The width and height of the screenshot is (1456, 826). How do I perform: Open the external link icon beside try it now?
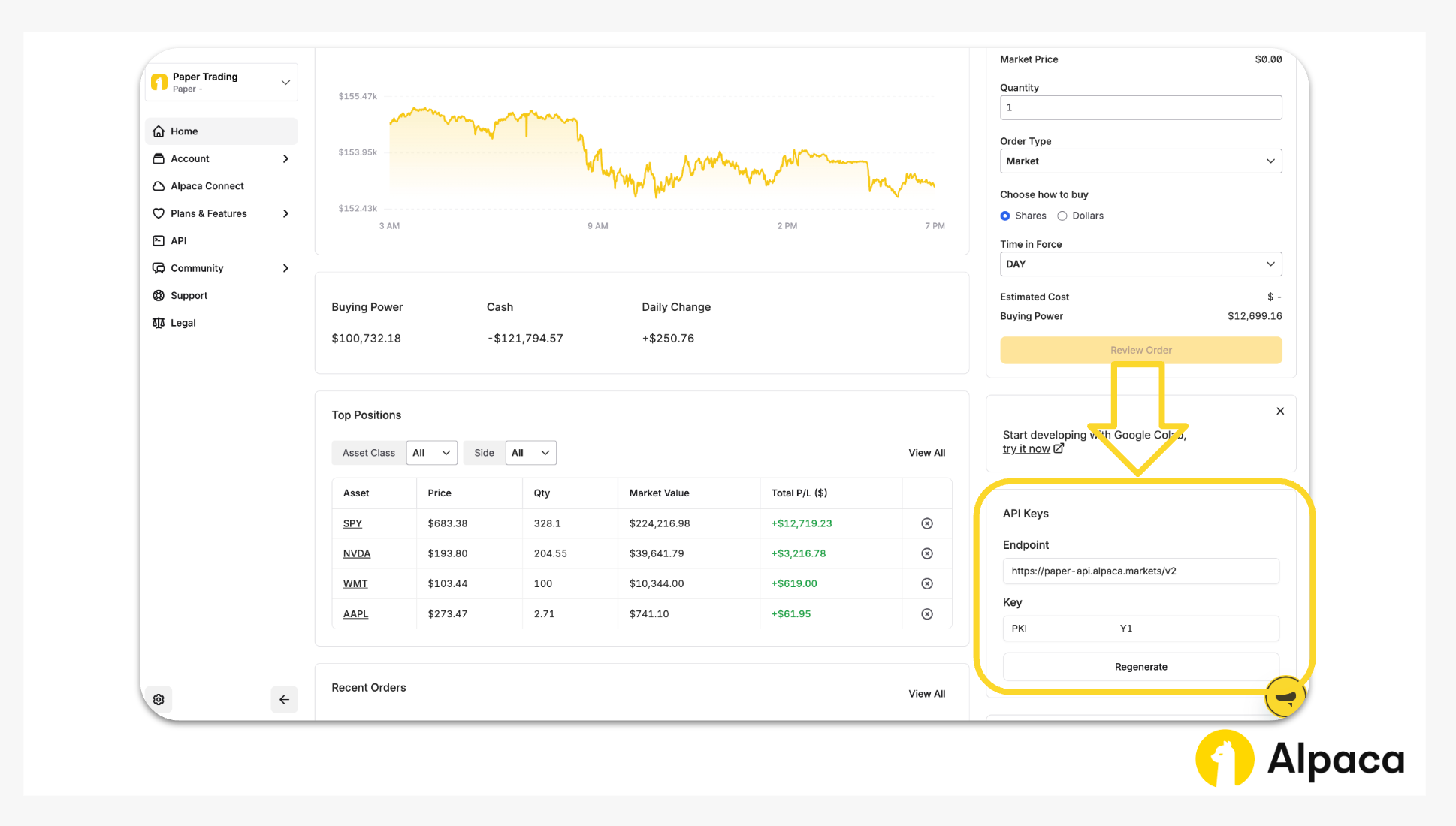click(1059, 448)
